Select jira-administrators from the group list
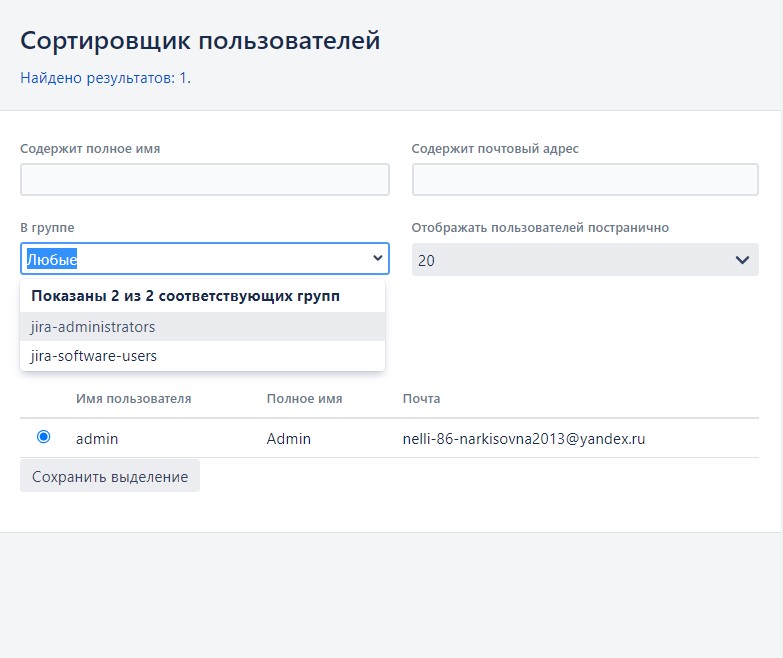Screen dimensions: 783x658 point(202,327)
